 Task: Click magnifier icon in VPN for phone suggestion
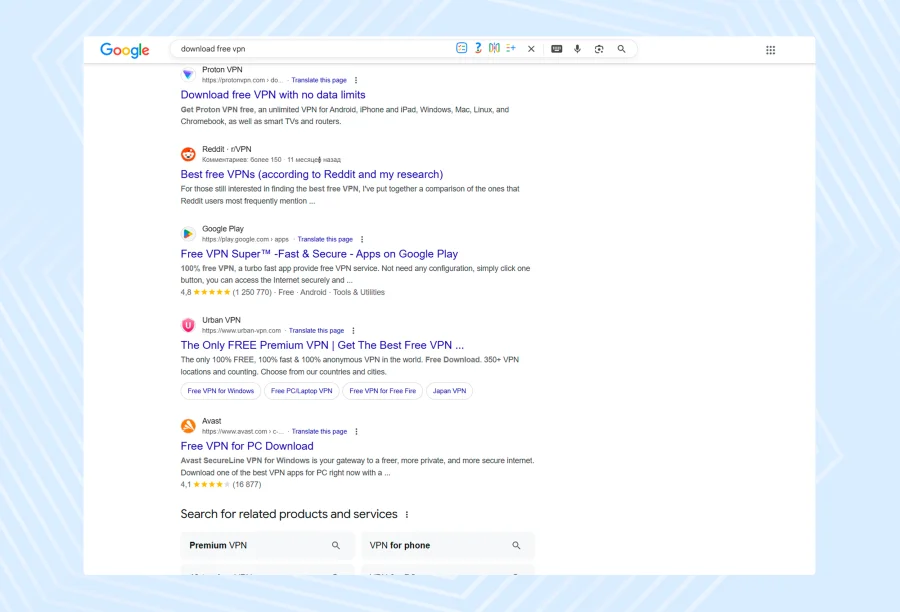(x=516, y=545)
